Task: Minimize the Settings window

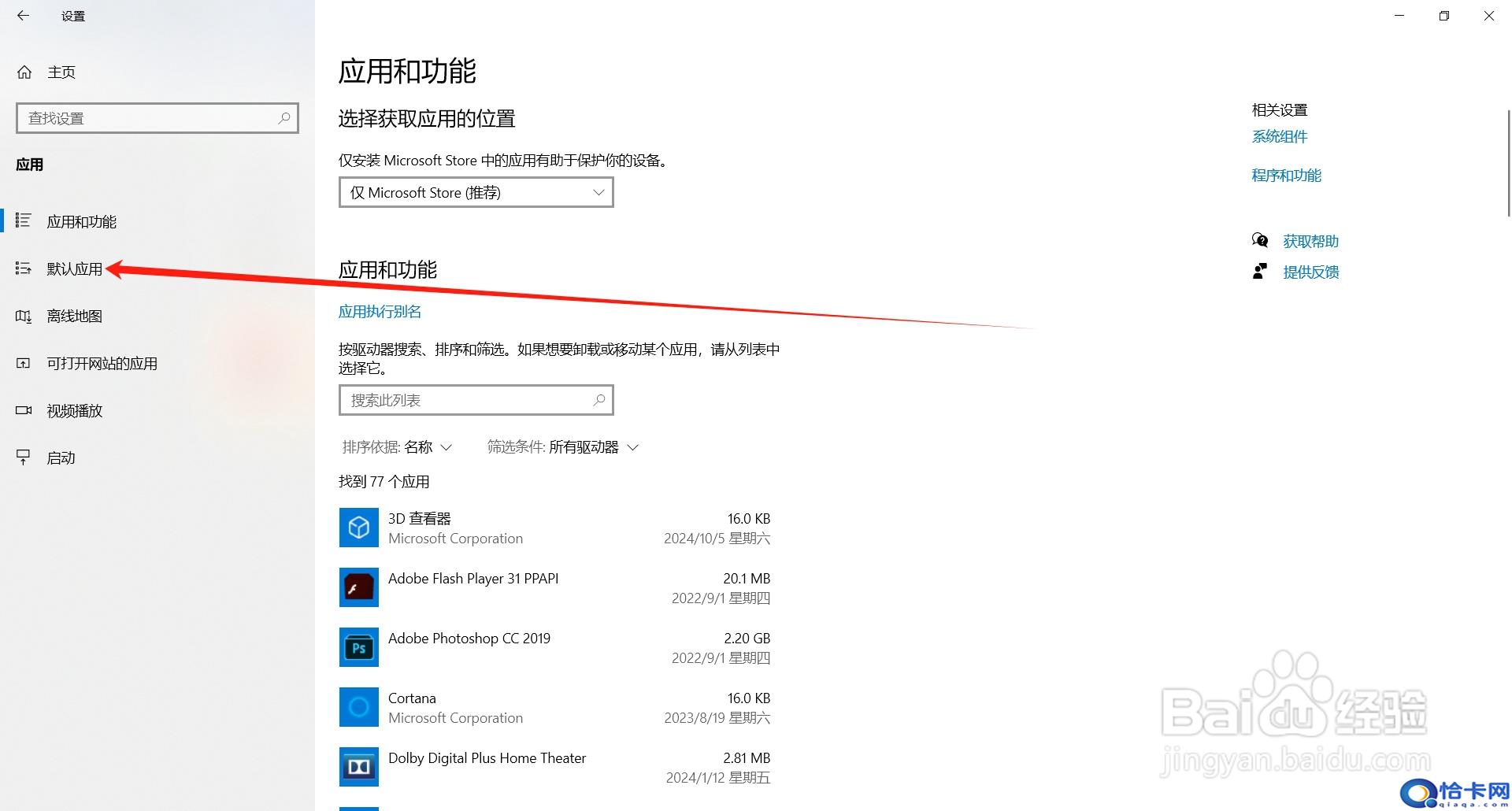Action: (1399, 16)
